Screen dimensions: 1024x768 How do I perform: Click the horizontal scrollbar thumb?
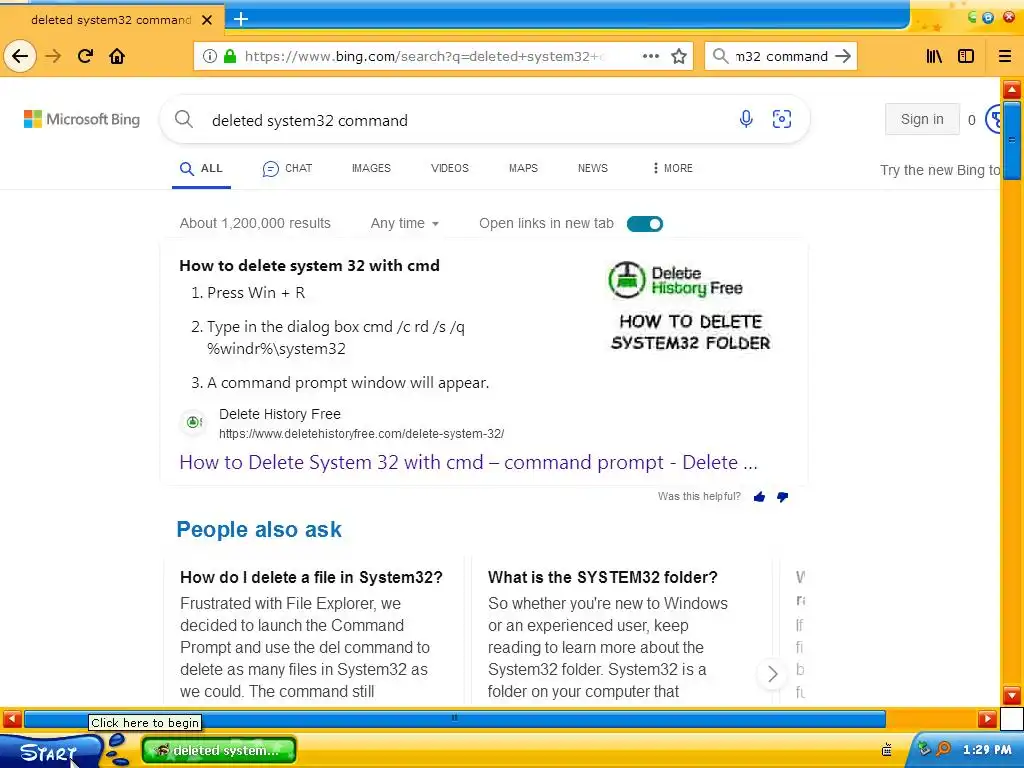(x=455, y=718)
